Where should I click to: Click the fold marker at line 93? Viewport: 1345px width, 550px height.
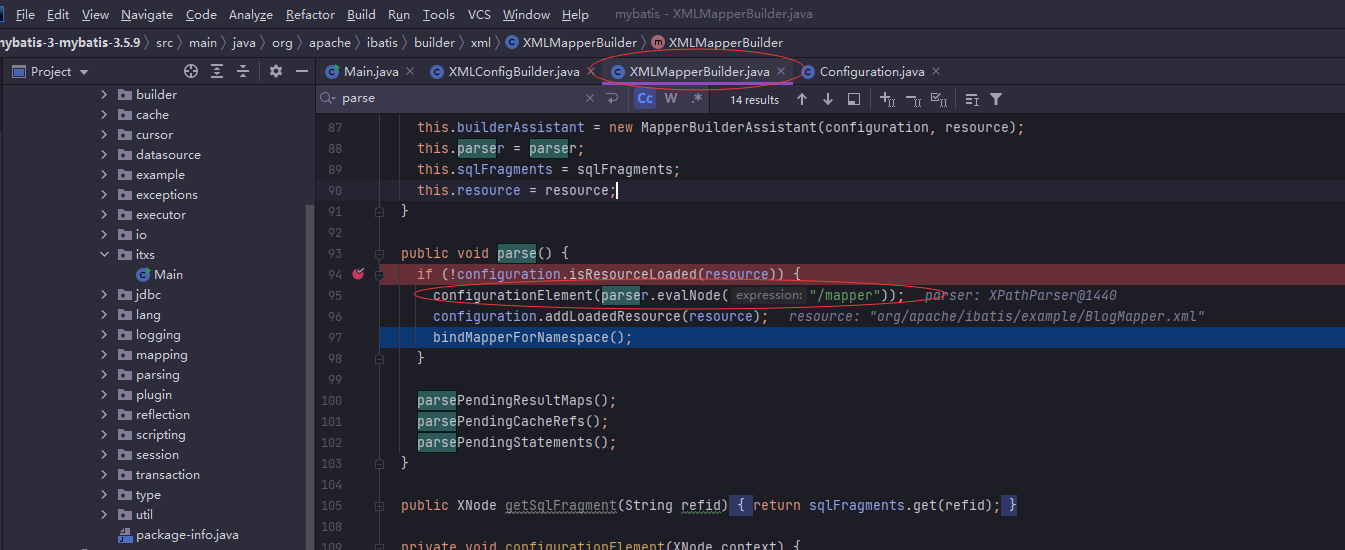click(379, 253)
